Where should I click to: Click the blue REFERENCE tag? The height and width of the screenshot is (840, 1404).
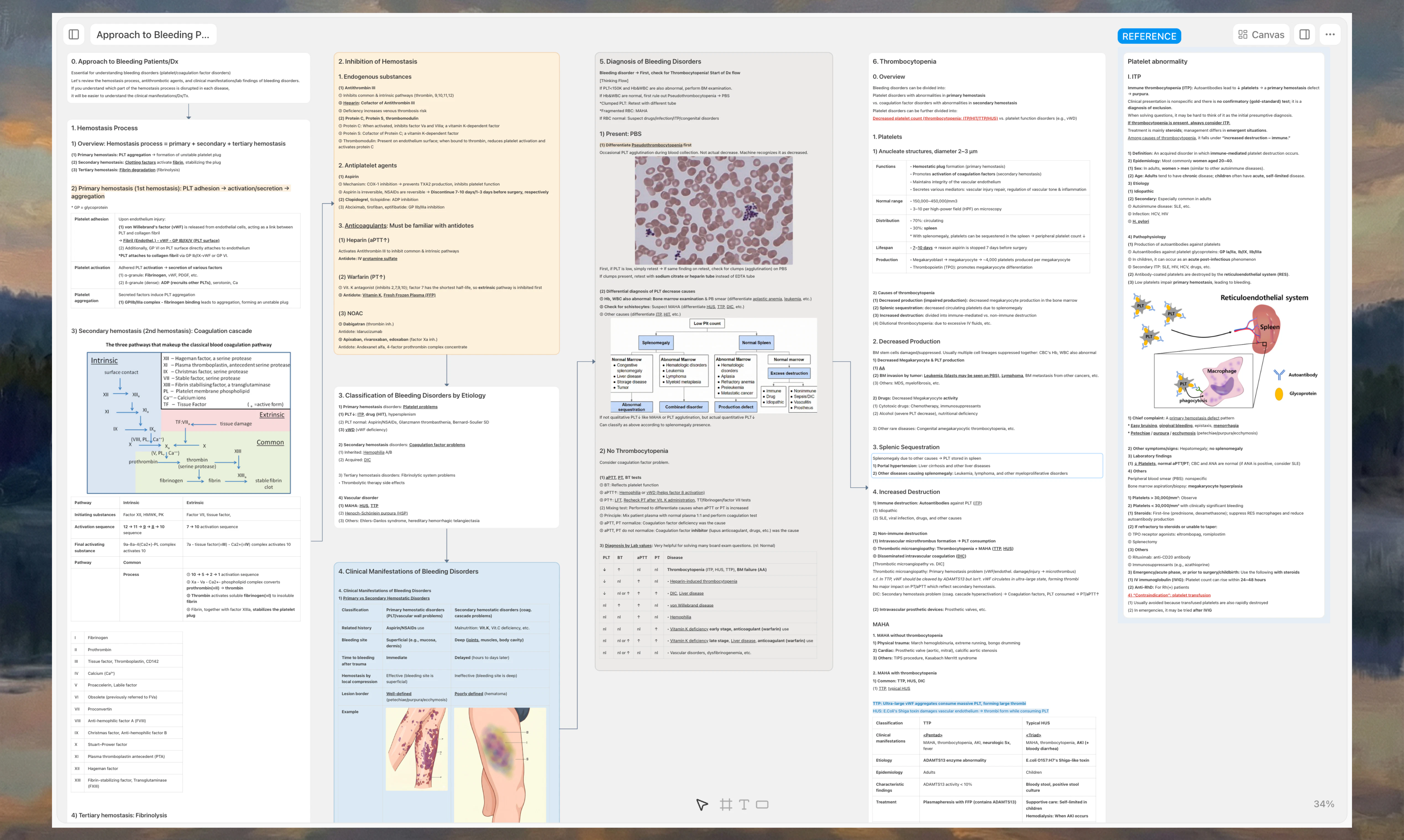coord(1149,36)
